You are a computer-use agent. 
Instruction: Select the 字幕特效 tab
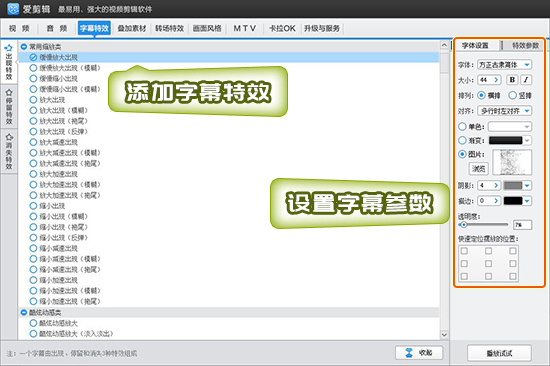94,28
